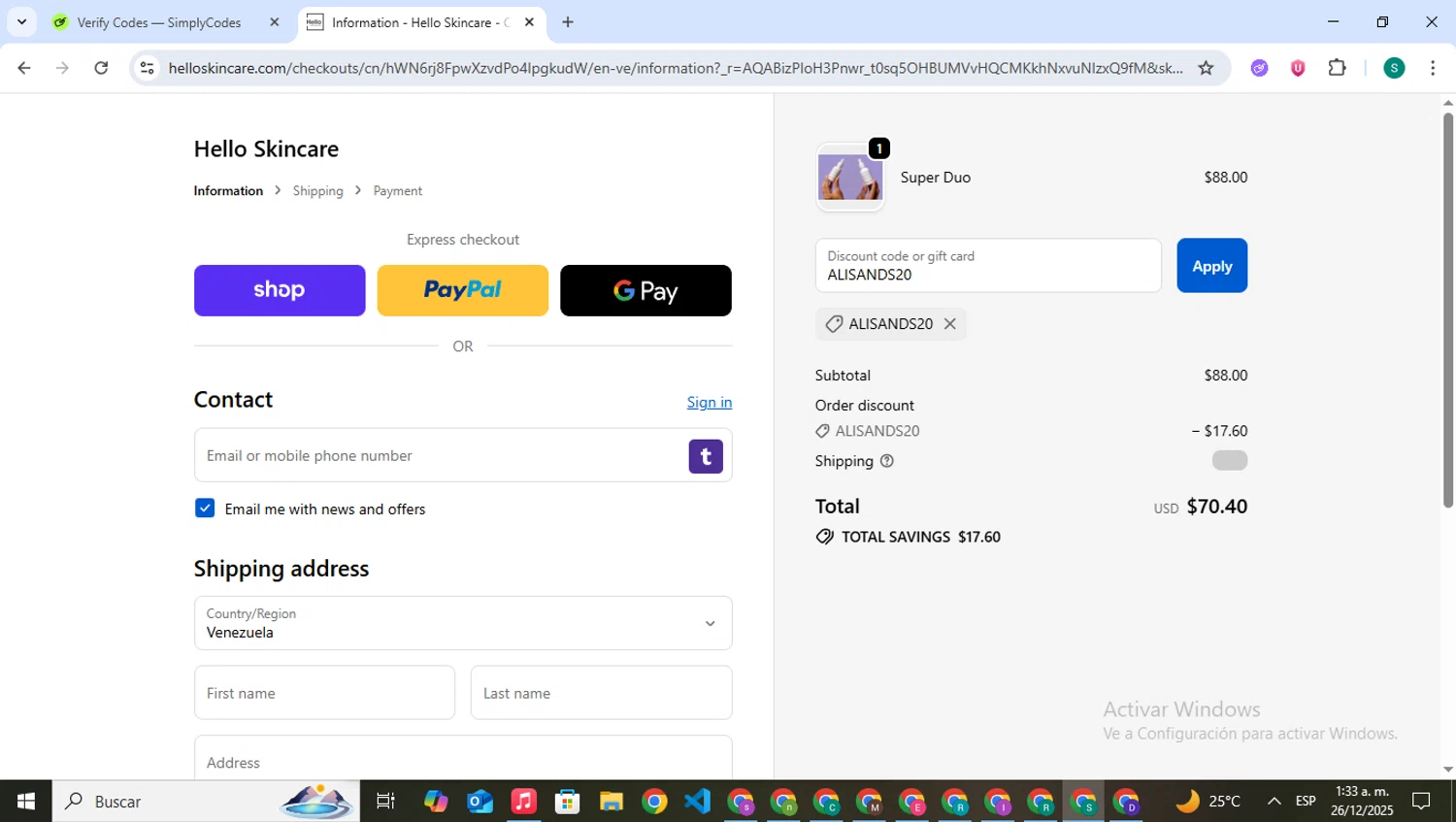Click the purple autofill icon in email field
The image size is (1456, 822).
(706, 456)
